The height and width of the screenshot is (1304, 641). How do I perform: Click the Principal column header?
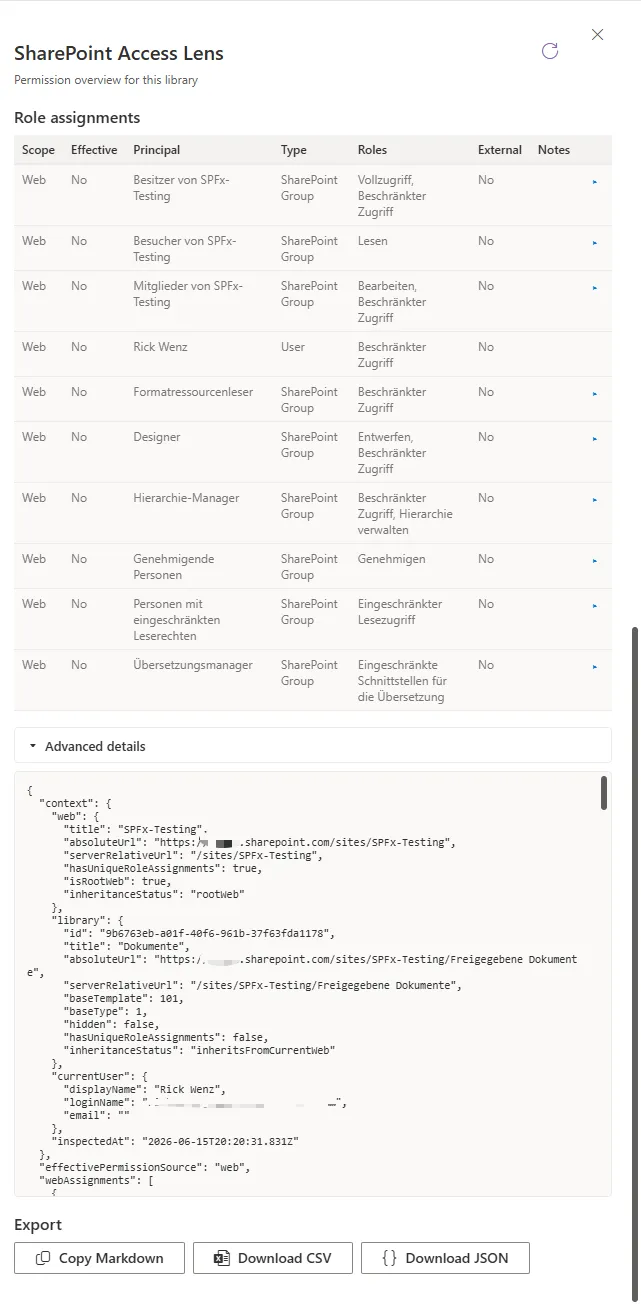click(157, 150)
